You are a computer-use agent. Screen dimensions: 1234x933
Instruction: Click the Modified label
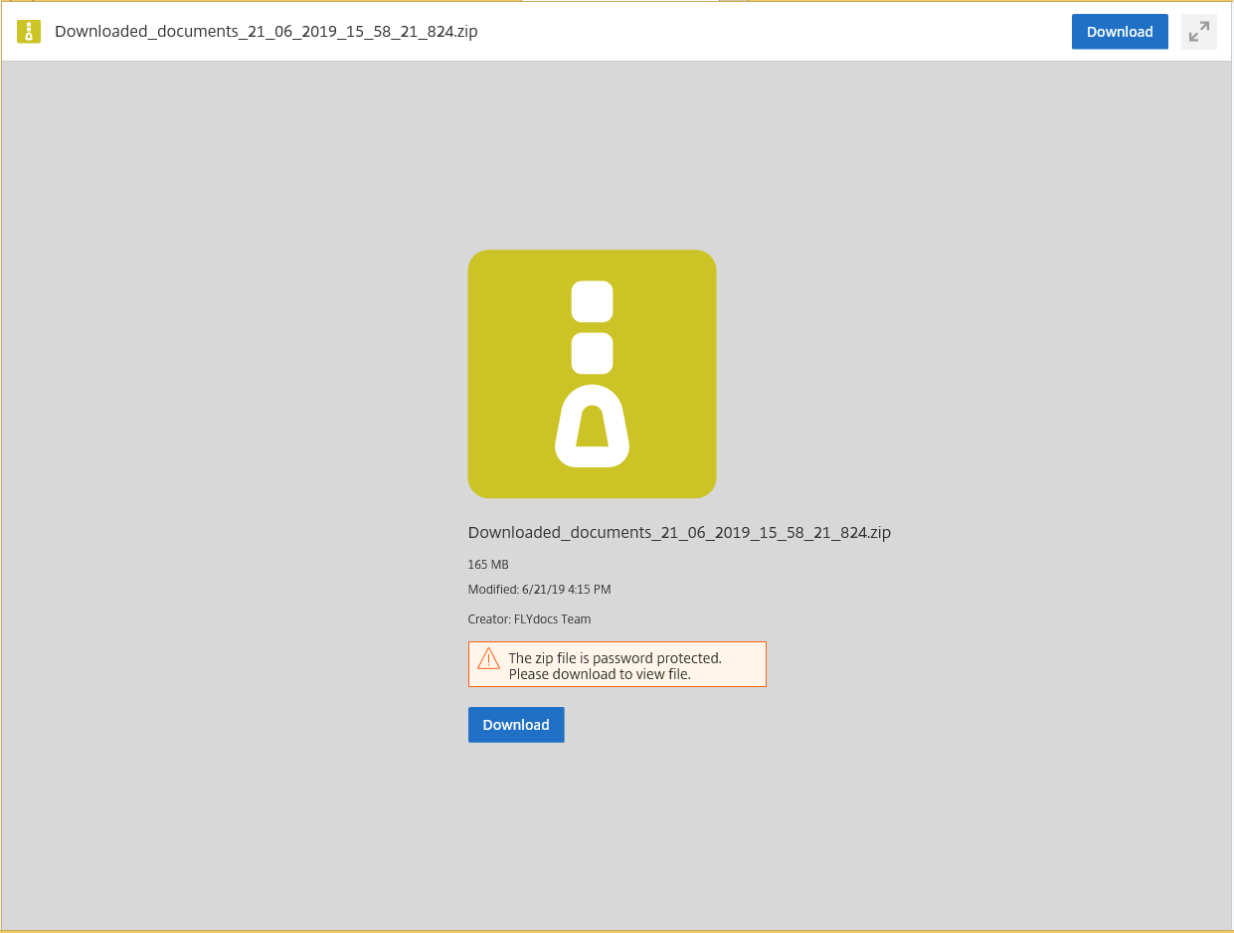tap(493, 590)
